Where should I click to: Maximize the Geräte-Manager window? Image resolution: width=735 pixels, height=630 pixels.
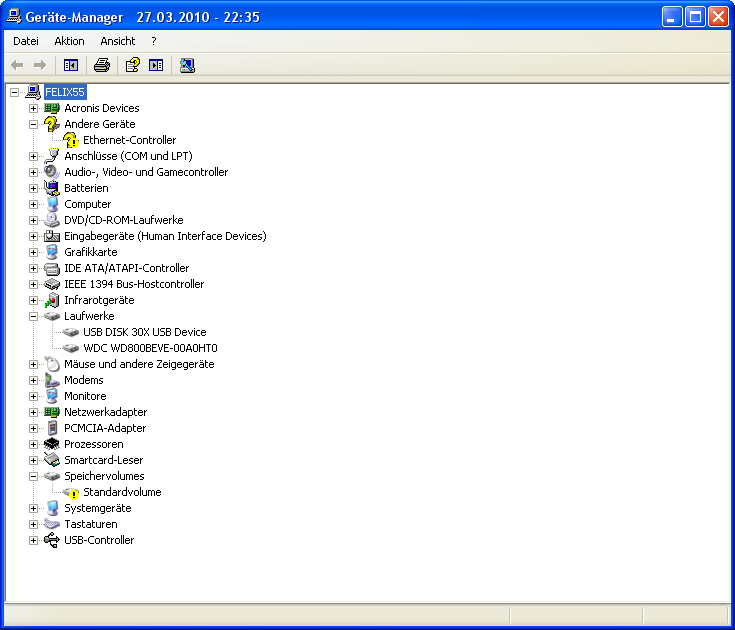point(696,17)
